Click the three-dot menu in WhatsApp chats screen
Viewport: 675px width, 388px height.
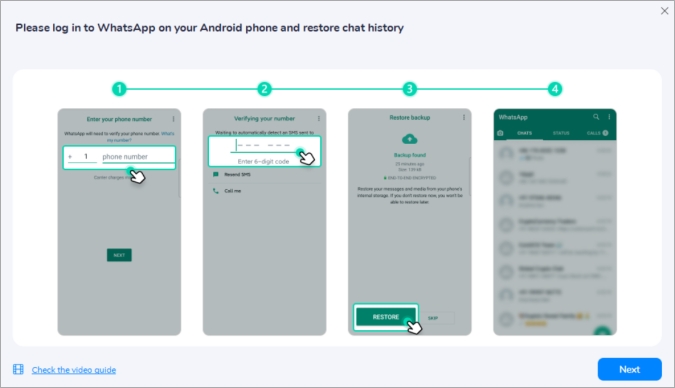click(609, 117)
